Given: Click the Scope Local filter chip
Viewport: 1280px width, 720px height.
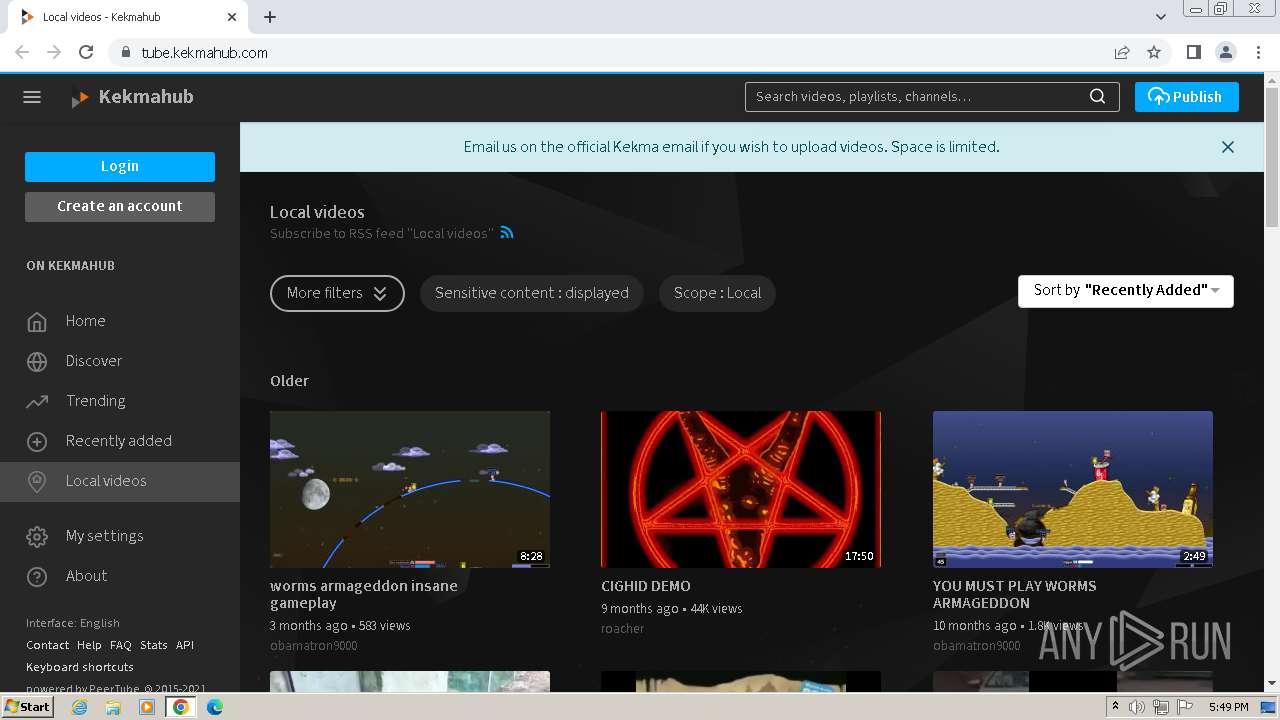Looking at the screenshot, I should pyautogui.click(x=717, y=293).
